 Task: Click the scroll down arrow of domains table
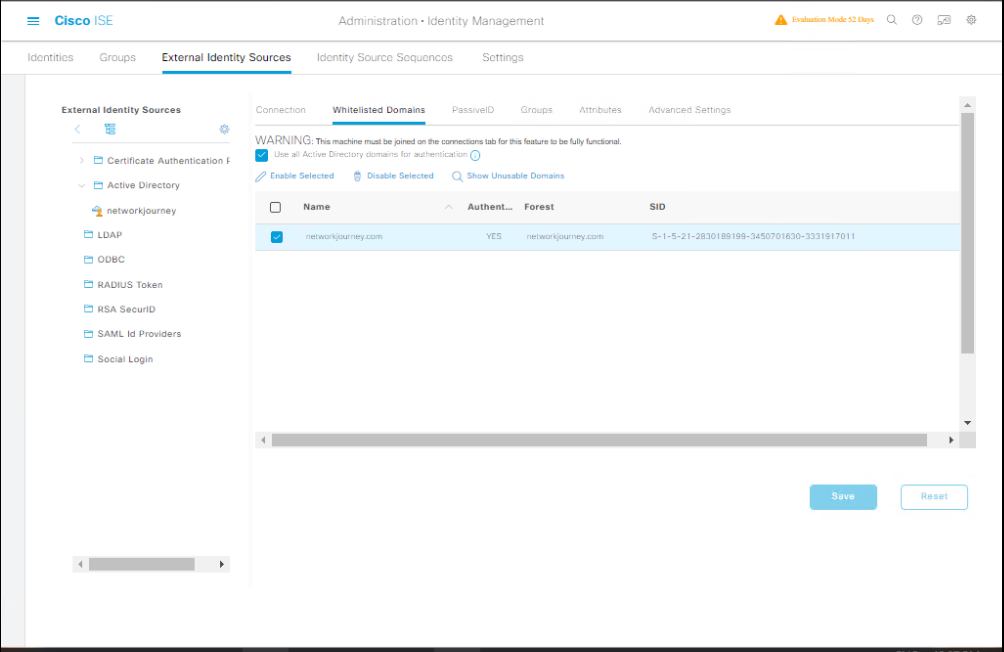pos(967,423)
